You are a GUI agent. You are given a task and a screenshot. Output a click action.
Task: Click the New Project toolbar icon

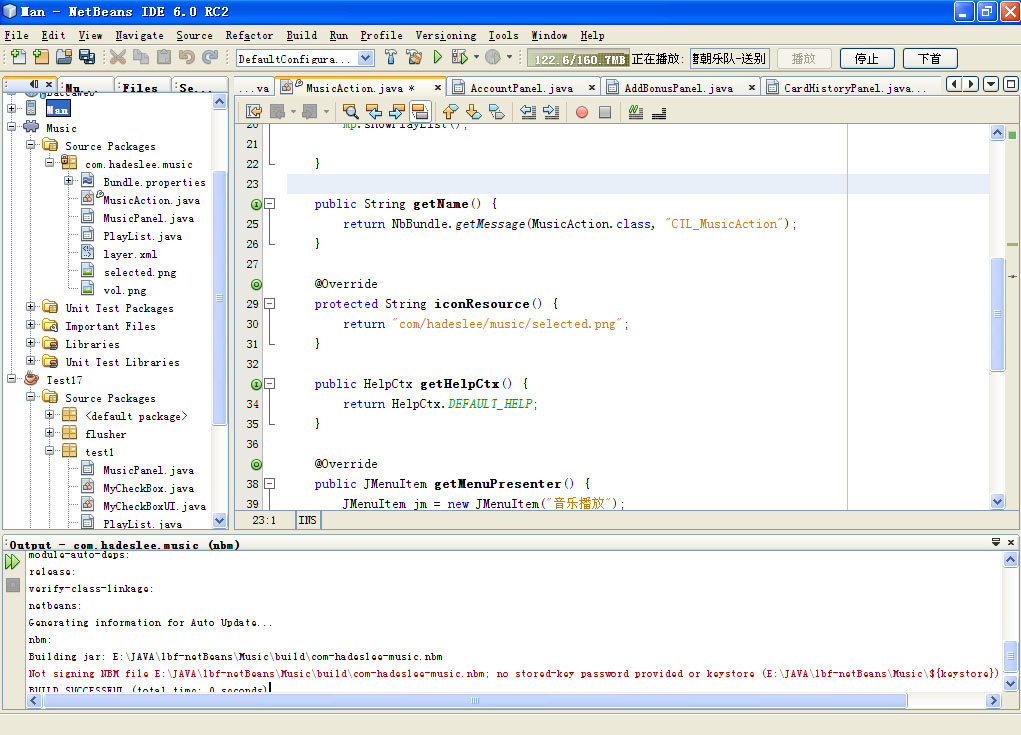41,57
